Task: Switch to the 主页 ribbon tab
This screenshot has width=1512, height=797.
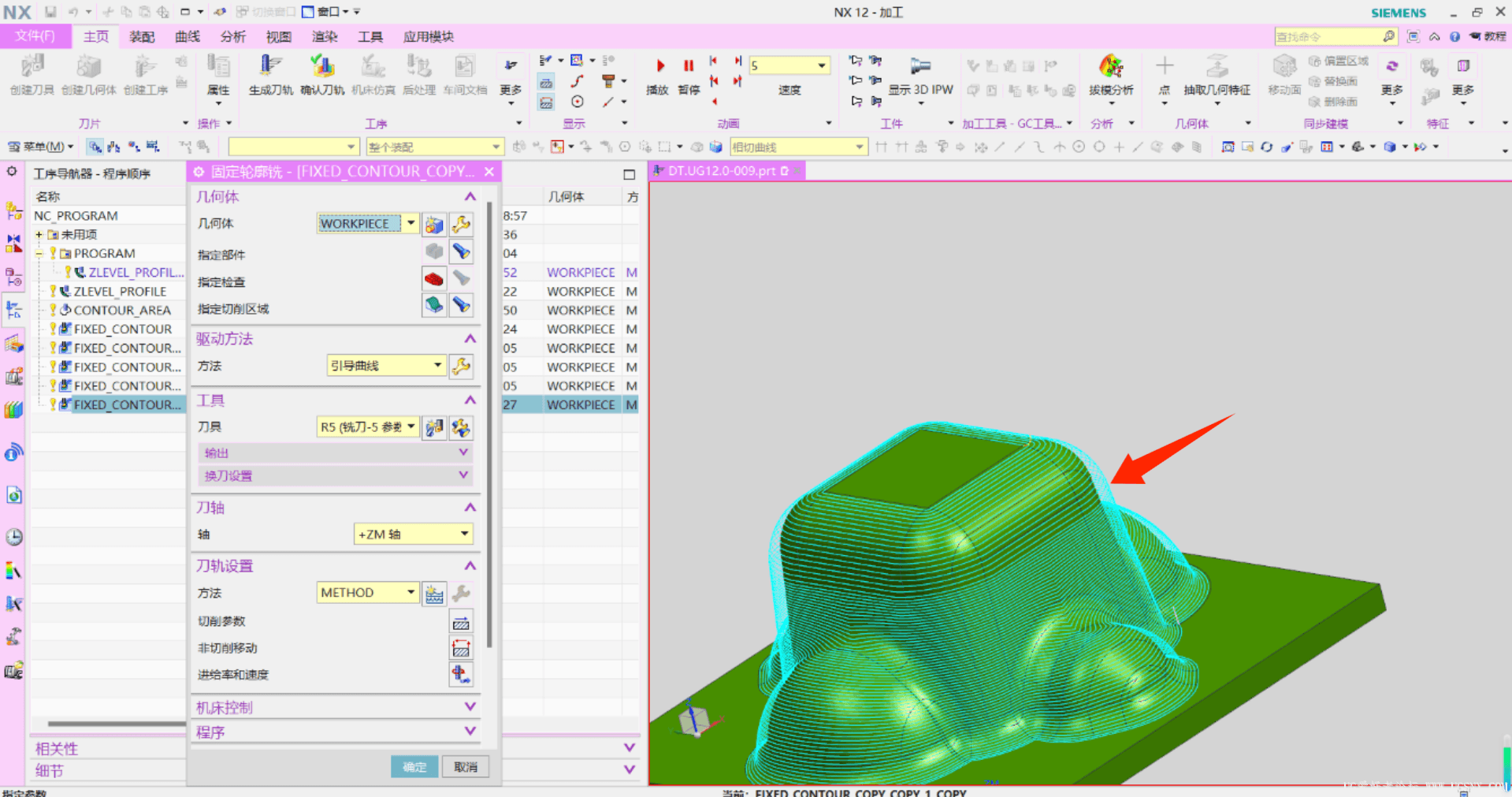Action: (96, 36)
